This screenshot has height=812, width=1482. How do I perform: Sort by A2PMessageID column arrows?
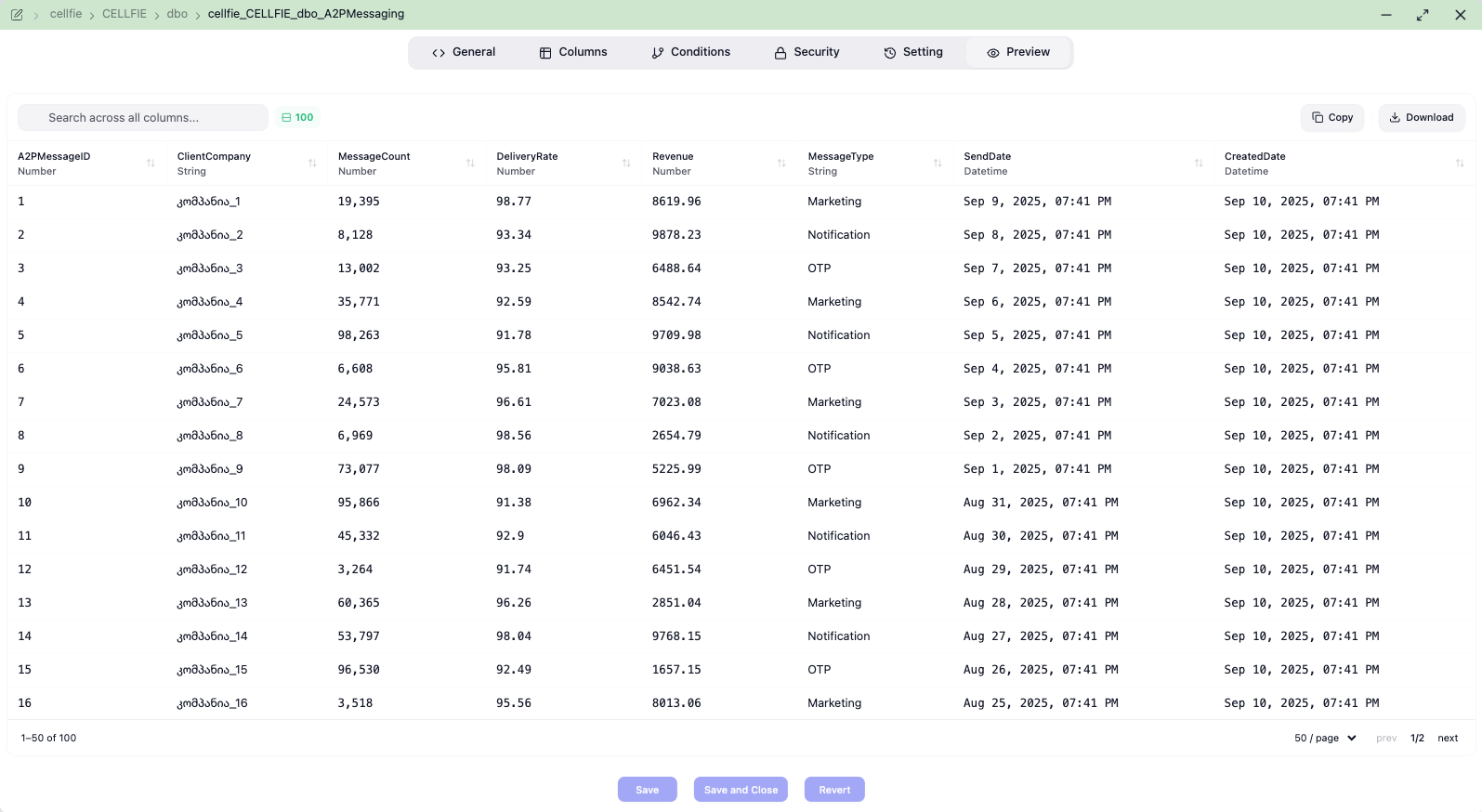point(151,164)
